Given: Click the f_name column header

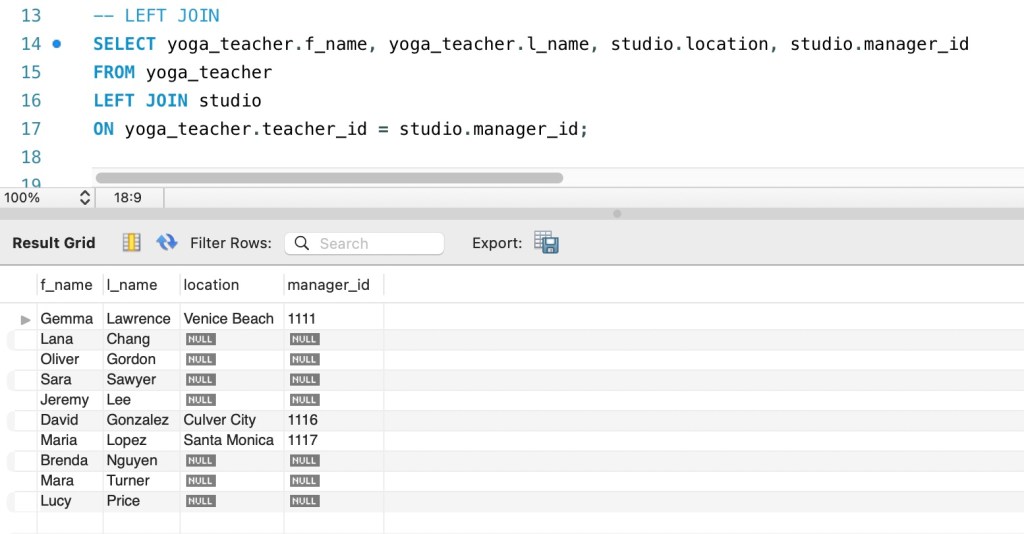Looking at the screenshot, I should click(x=66, y=285).
